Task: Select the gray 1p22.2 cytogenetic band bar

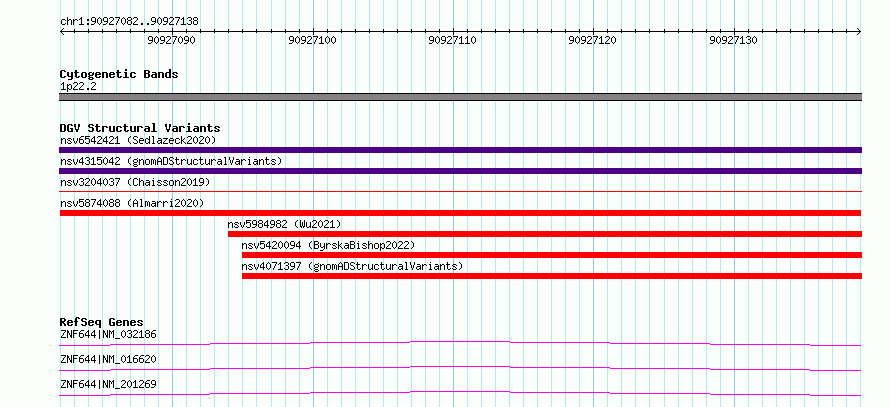Action: (x=460, y=97)
